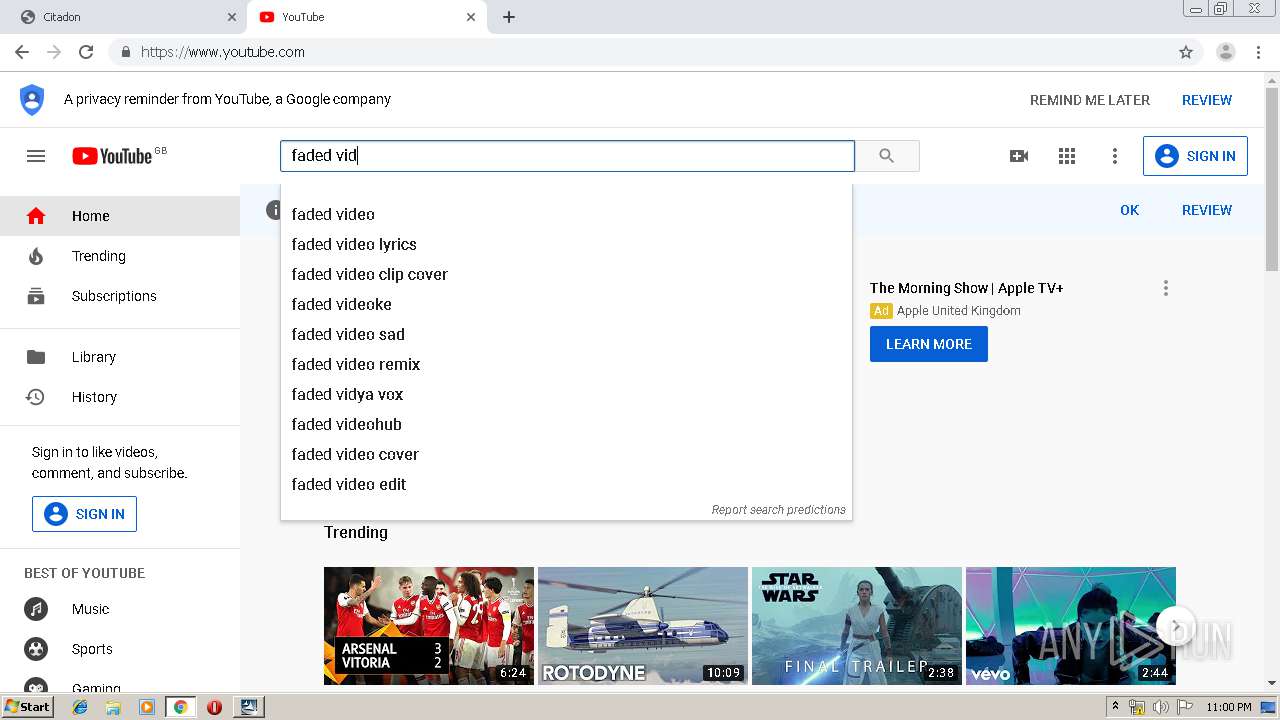
Task: Click the address bar URL
Action: 223,52
